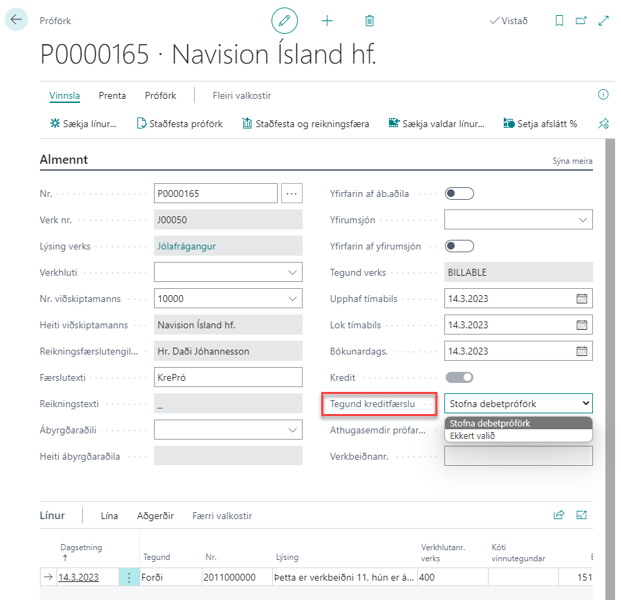Screen dimensions: 621x606
Task: Open calendar for Upphaf tímabils date
Action: point(582,299)
